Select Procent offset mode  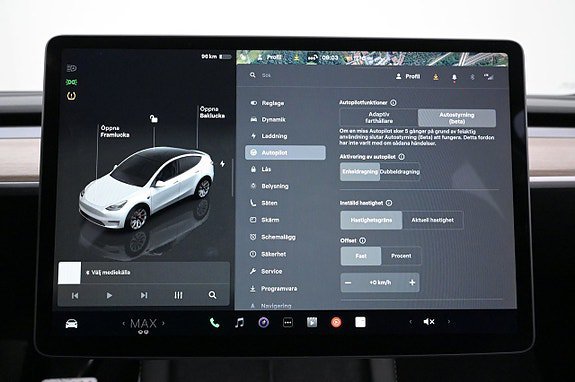tap(401, 256)
